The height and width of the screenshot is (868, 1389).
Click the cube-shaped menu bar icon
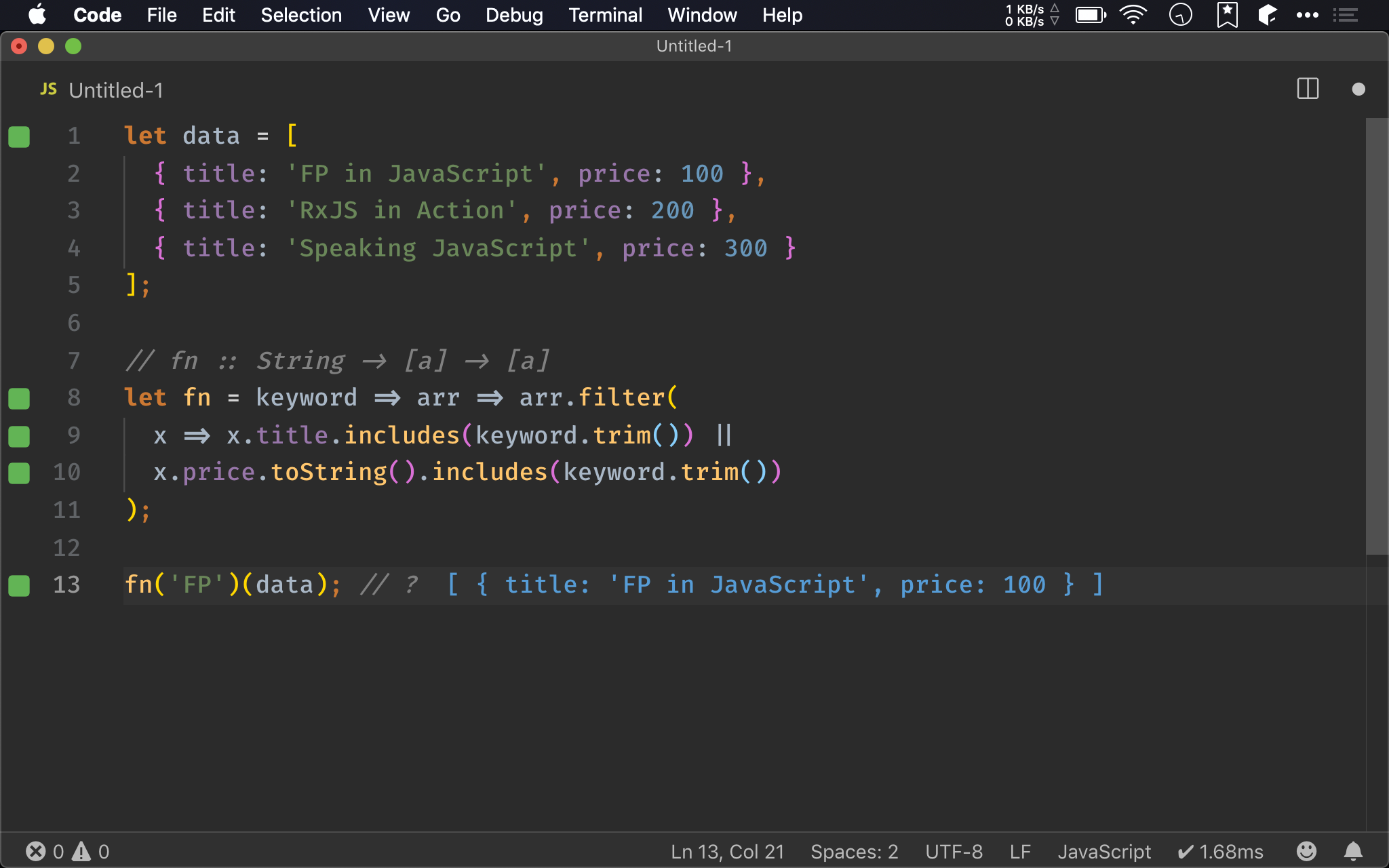click(1268, 15)
